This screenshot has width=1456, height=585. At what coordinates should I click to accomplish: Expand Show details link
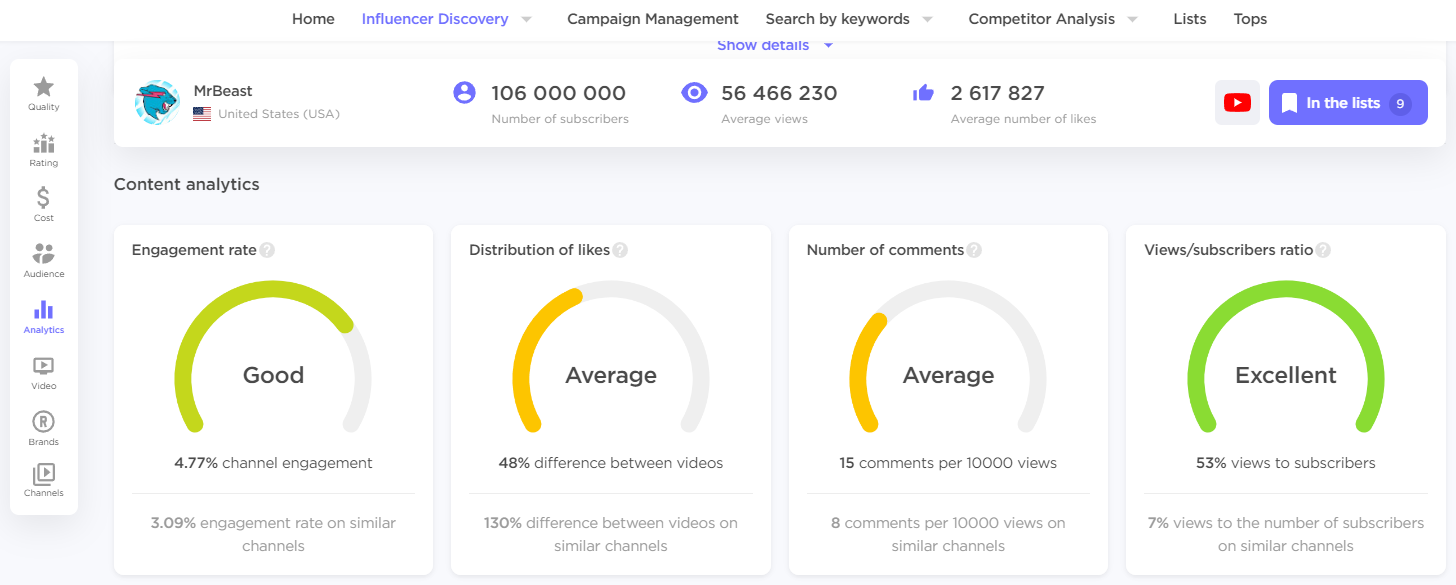point(775,45)
